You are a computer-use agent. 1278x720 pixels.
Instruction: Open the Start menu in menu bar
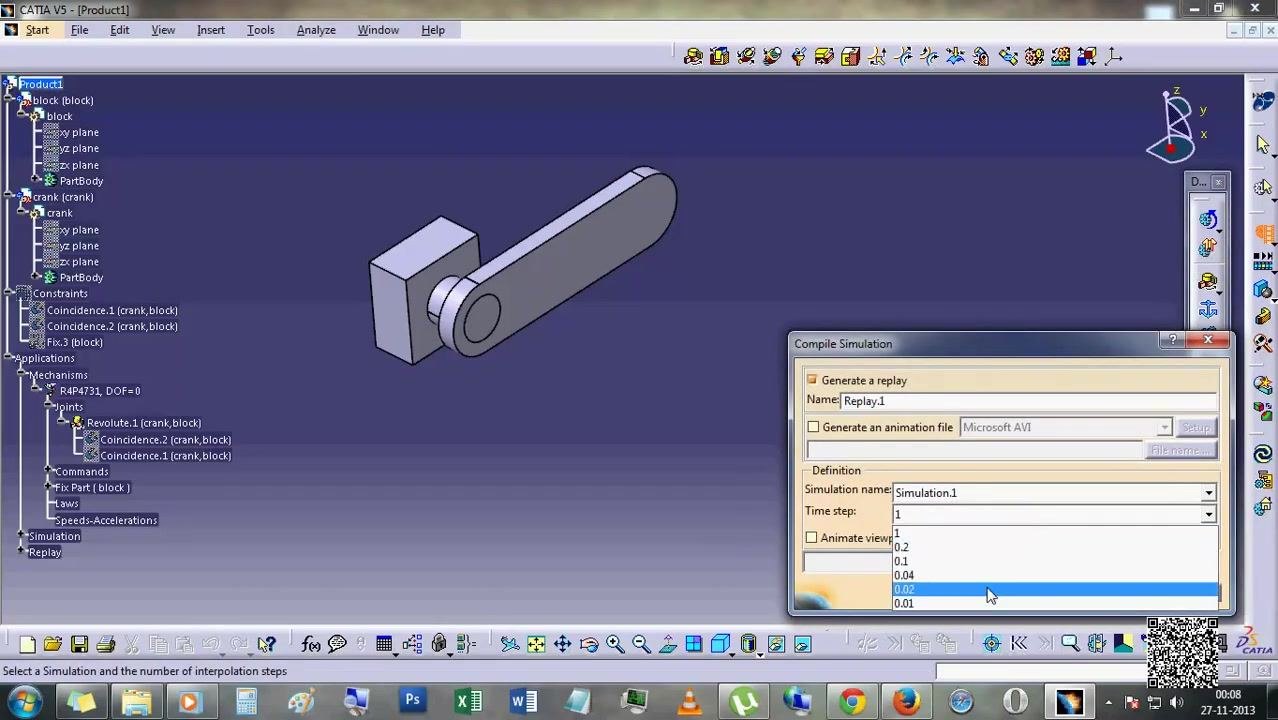(37, 30)
